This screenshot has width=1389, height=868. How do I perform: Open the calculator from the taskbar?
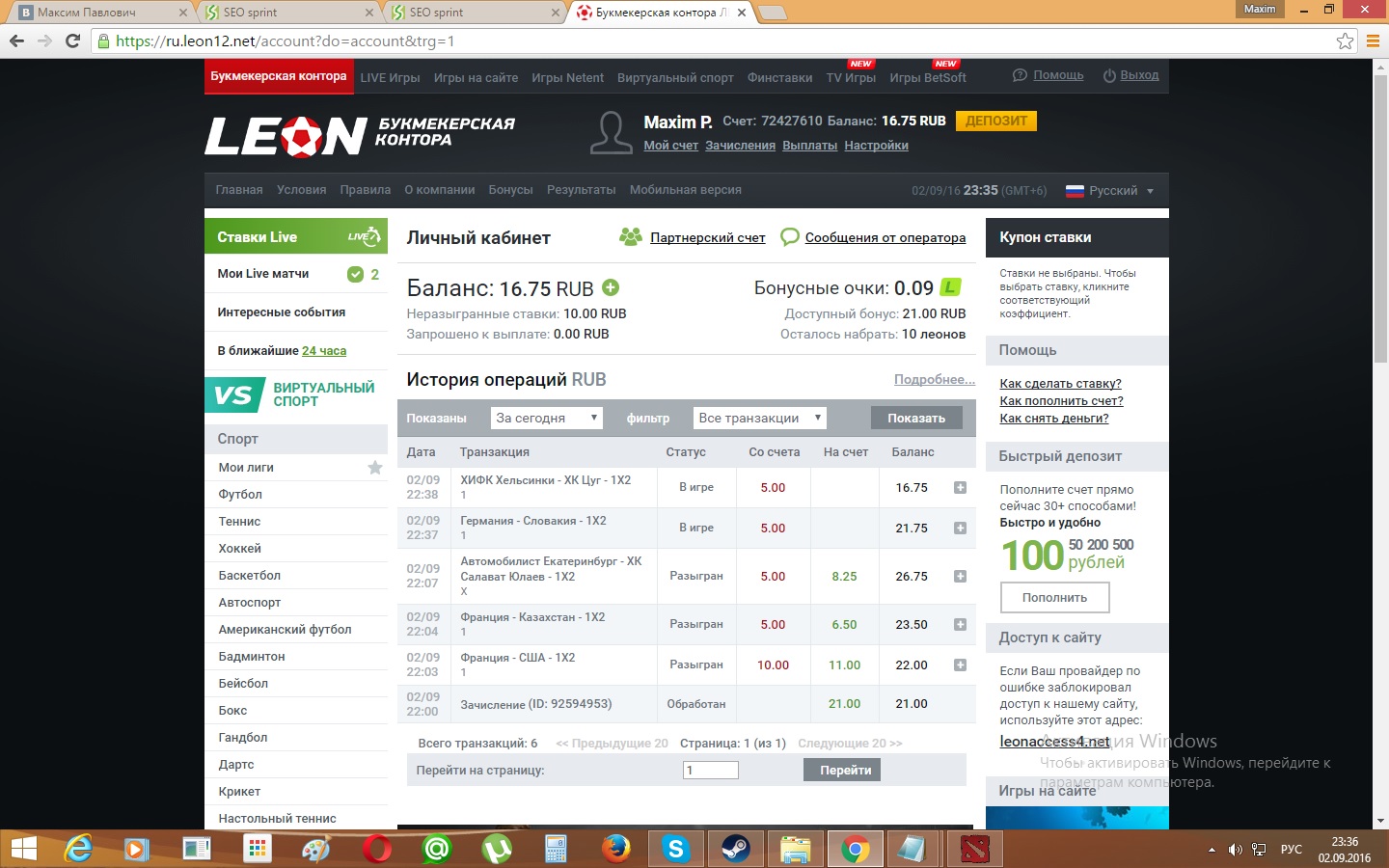[557, 849]
